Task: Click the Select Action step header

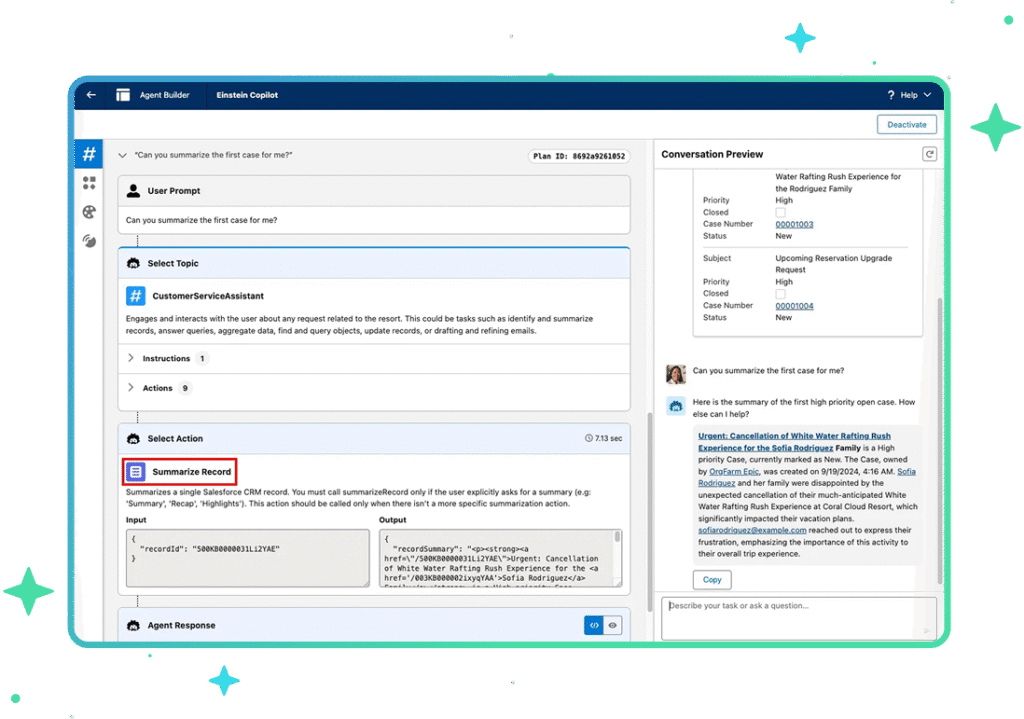Action: [374, 438]
